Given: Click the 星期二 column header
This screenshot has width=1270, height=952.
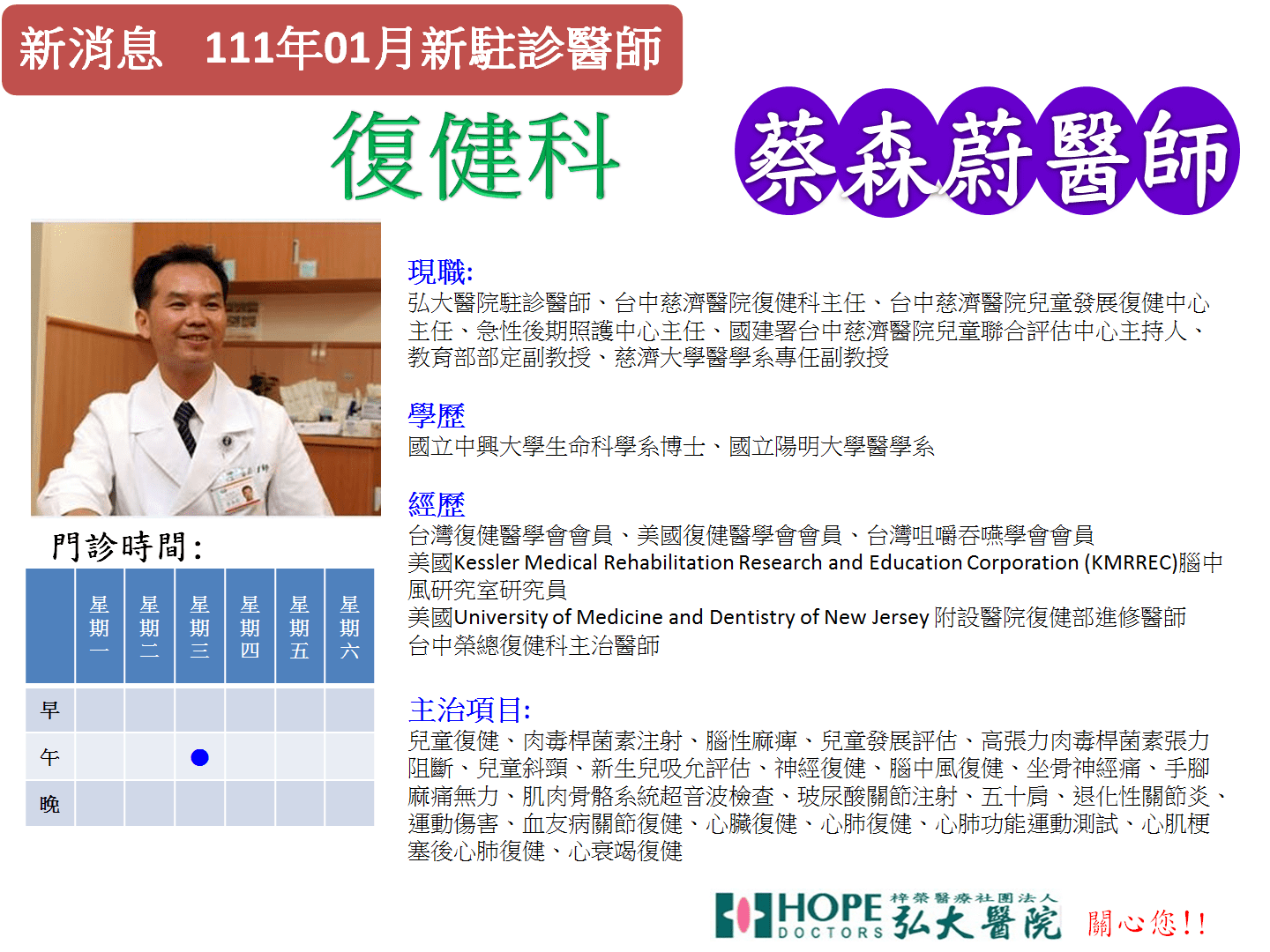Looking at the screenshot, I should [x=150, y=627].
